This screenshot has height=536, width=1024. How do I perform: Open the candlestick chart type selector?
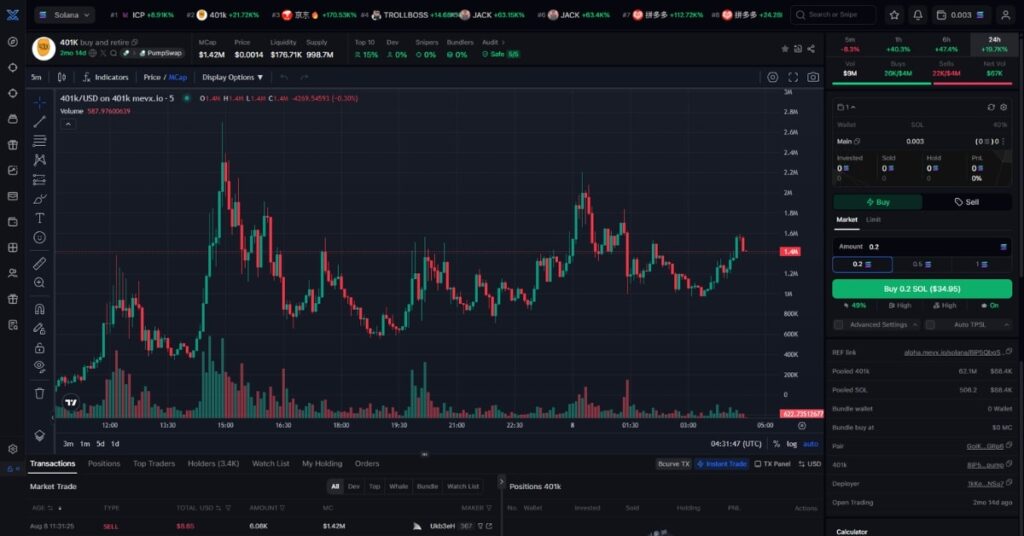(x=61, y=77)
